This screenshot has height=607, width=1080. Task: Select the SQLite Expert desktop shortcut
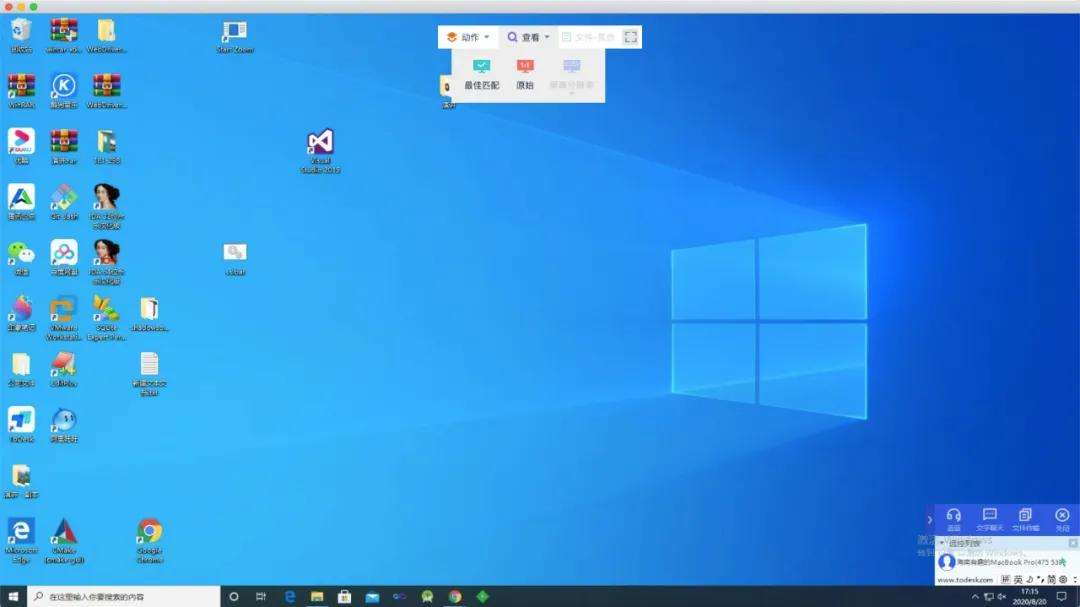pyautogui.click(x=107, y=318)
